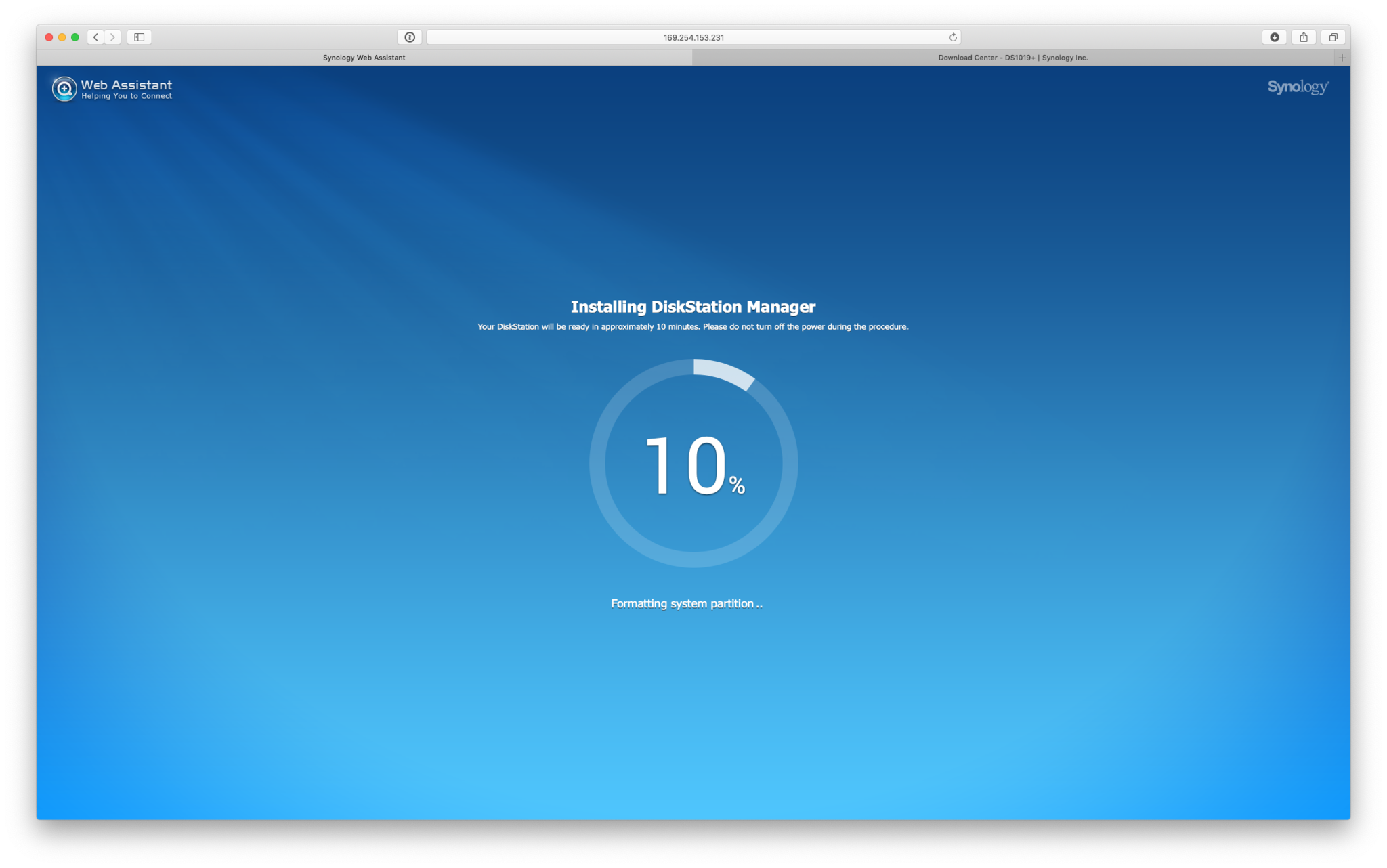Switch to the Synology Web Assistant tab
Screen dimensions: 1387x868
(364, 58)
